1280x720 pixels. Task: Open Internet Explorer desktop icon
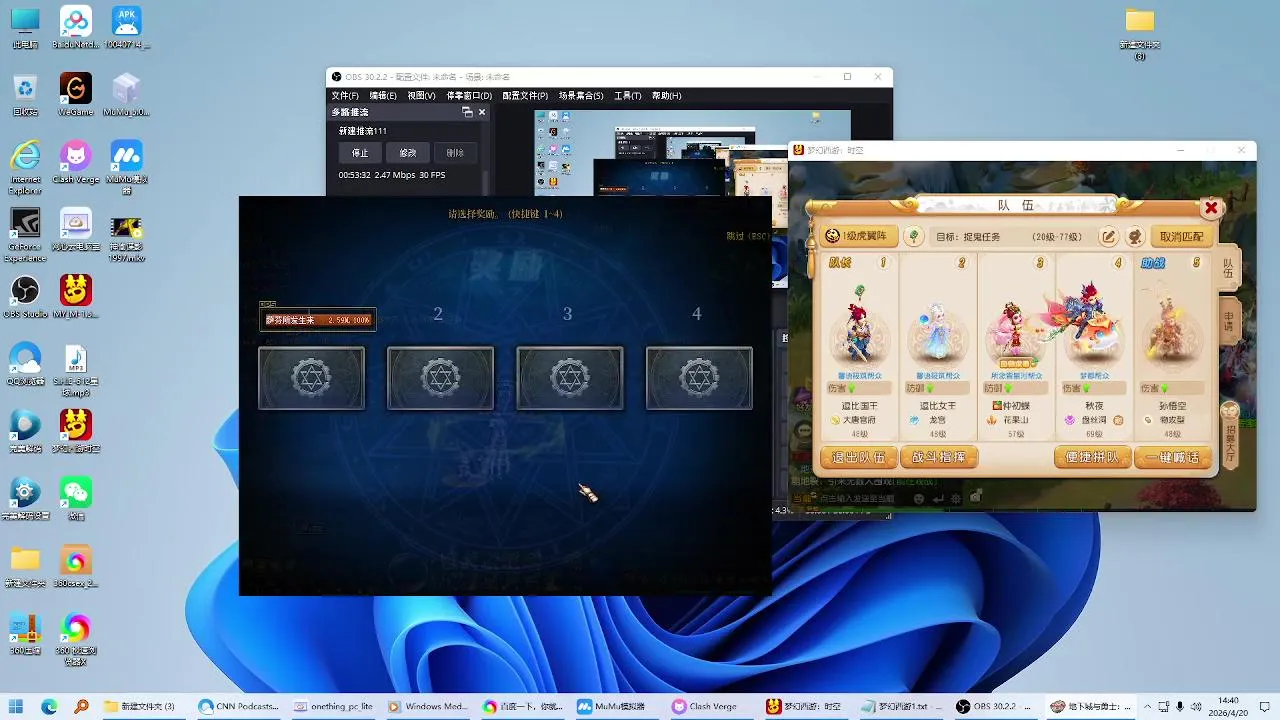25,167
